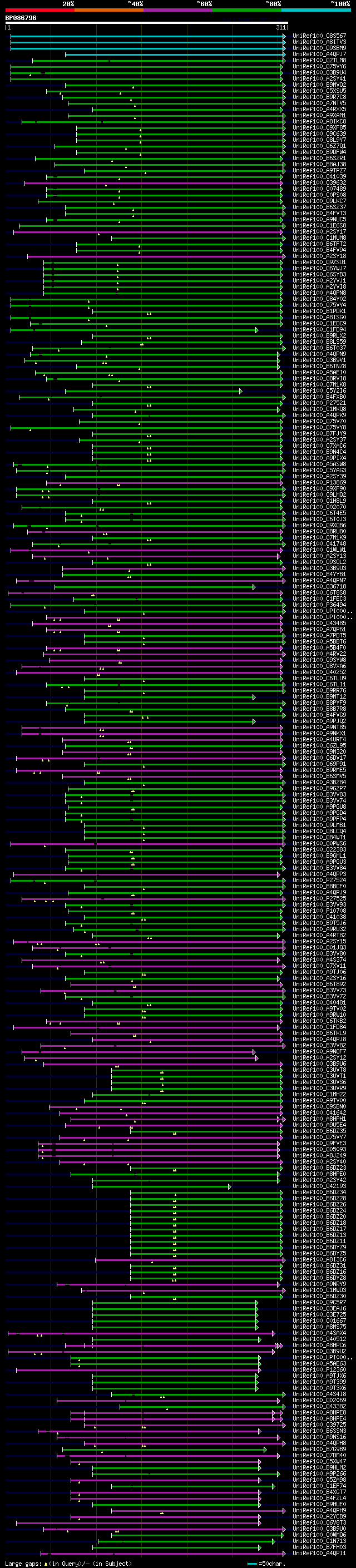Choose the UniRef100_Q9XF85 label

pos(319,128)
